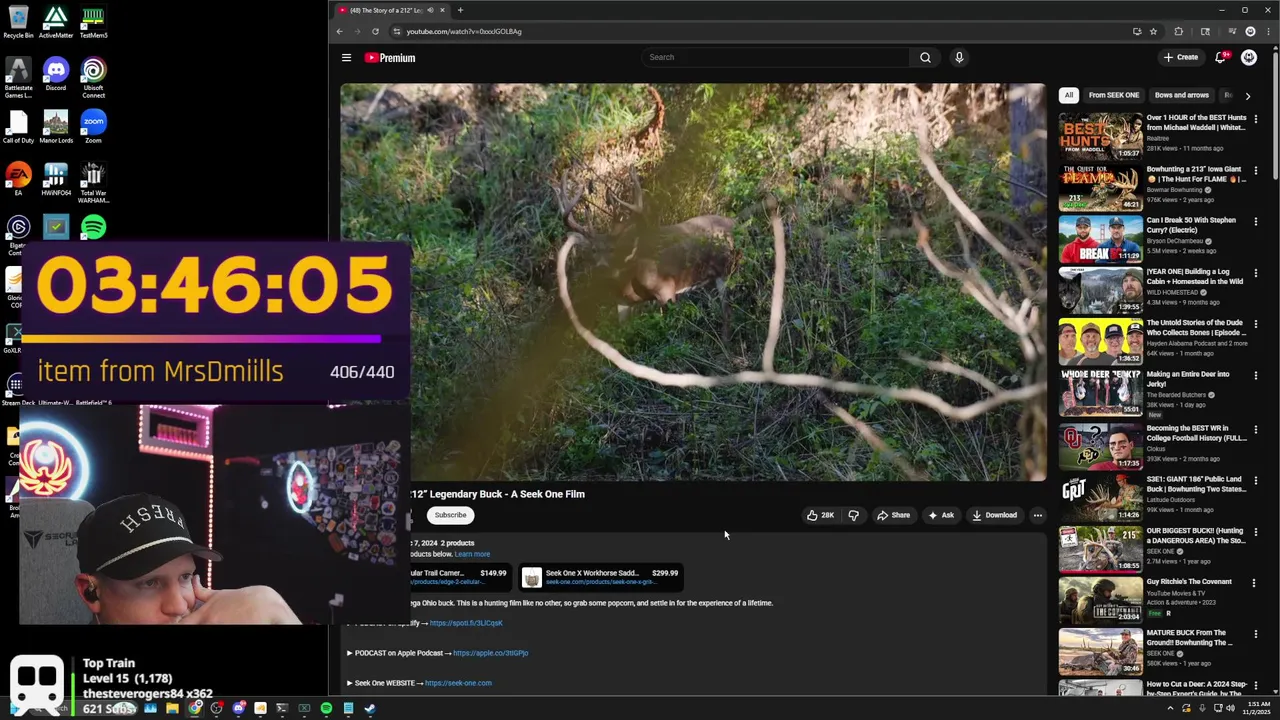
Task: Open Manor Lords desktop shortcut
Action: (x=55, y=126)
